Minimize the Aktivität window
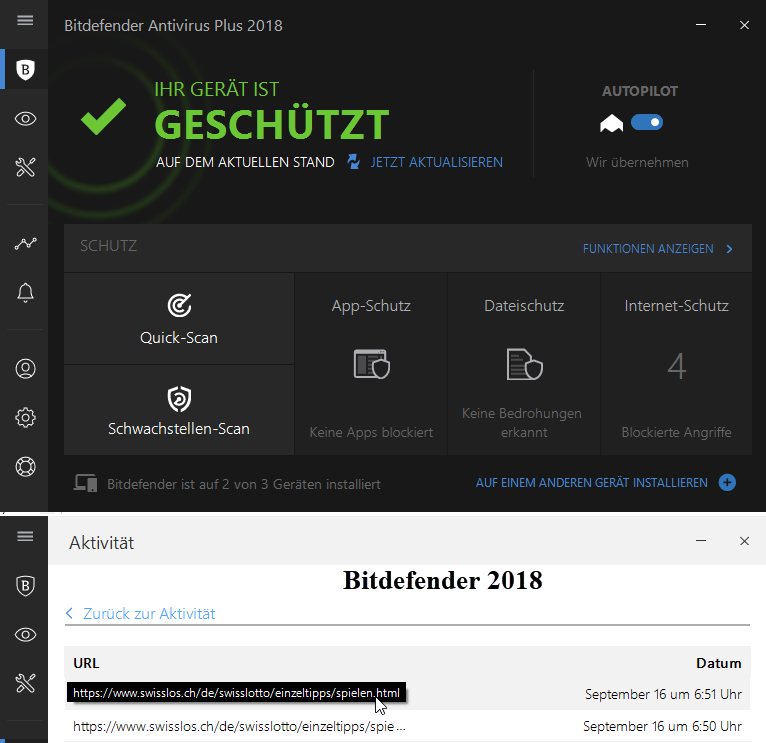 (x=701, y=541)
